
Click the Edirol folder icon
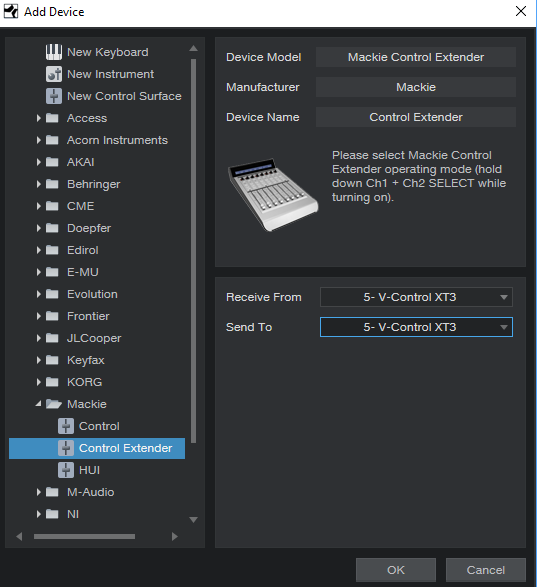tap(52, 250)
